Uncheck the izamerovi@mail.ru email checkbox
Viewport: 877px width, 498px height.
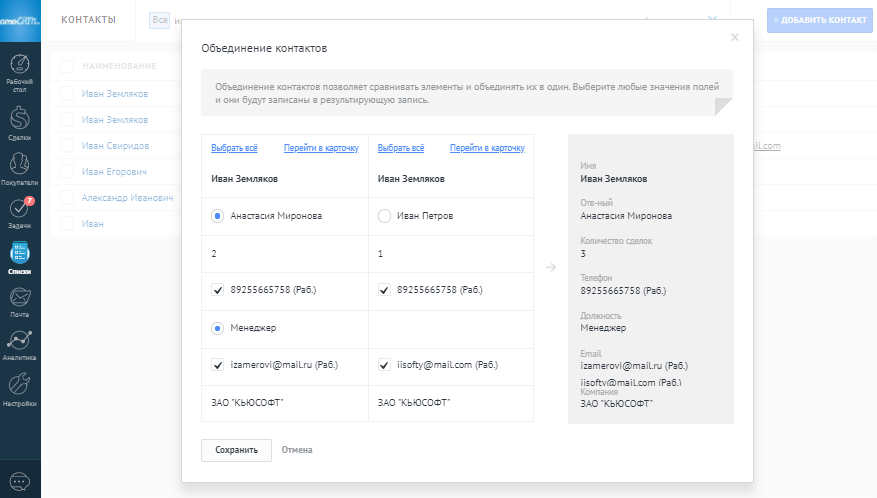[x=217, y=366]
